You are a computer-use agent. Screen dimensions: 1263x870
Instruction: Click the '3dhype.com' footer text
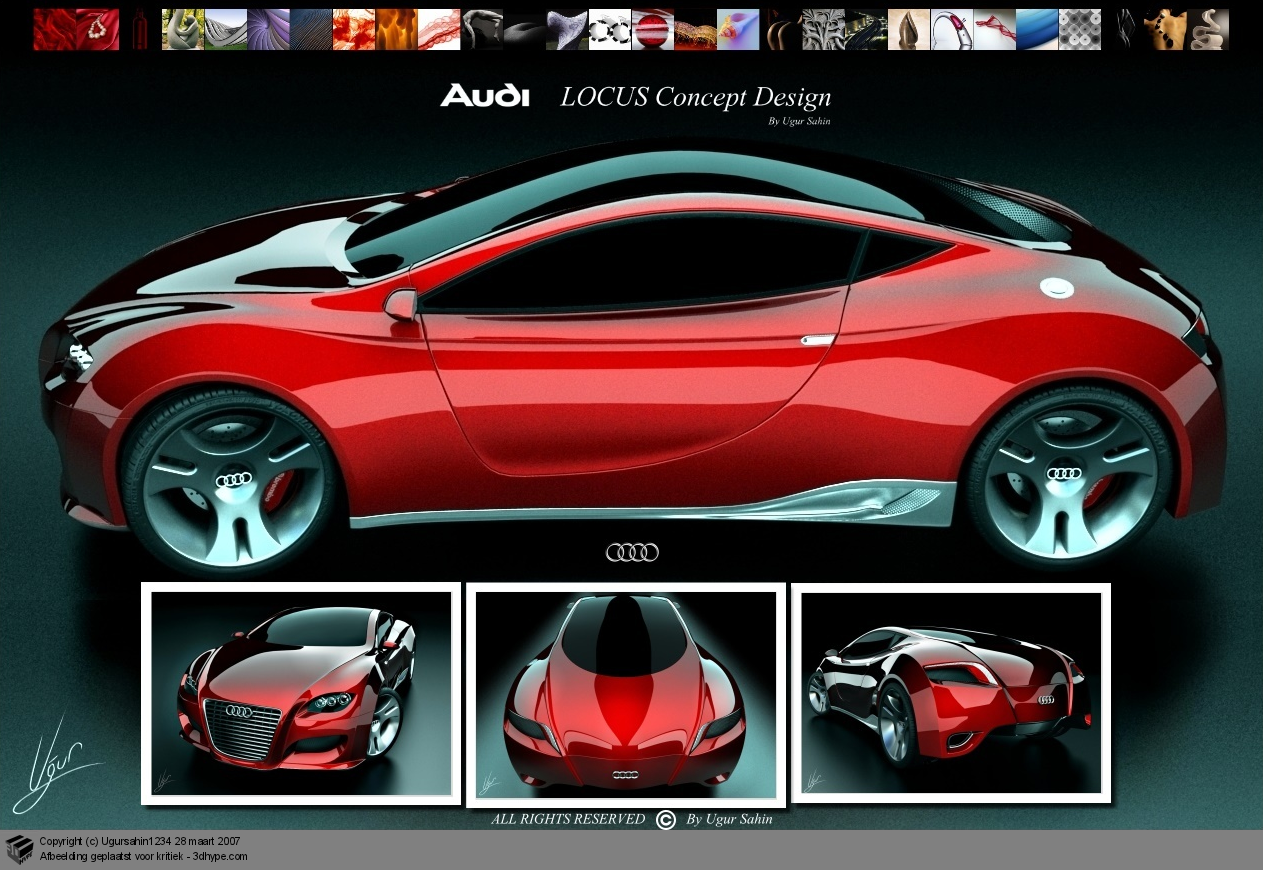click(220, 856)
